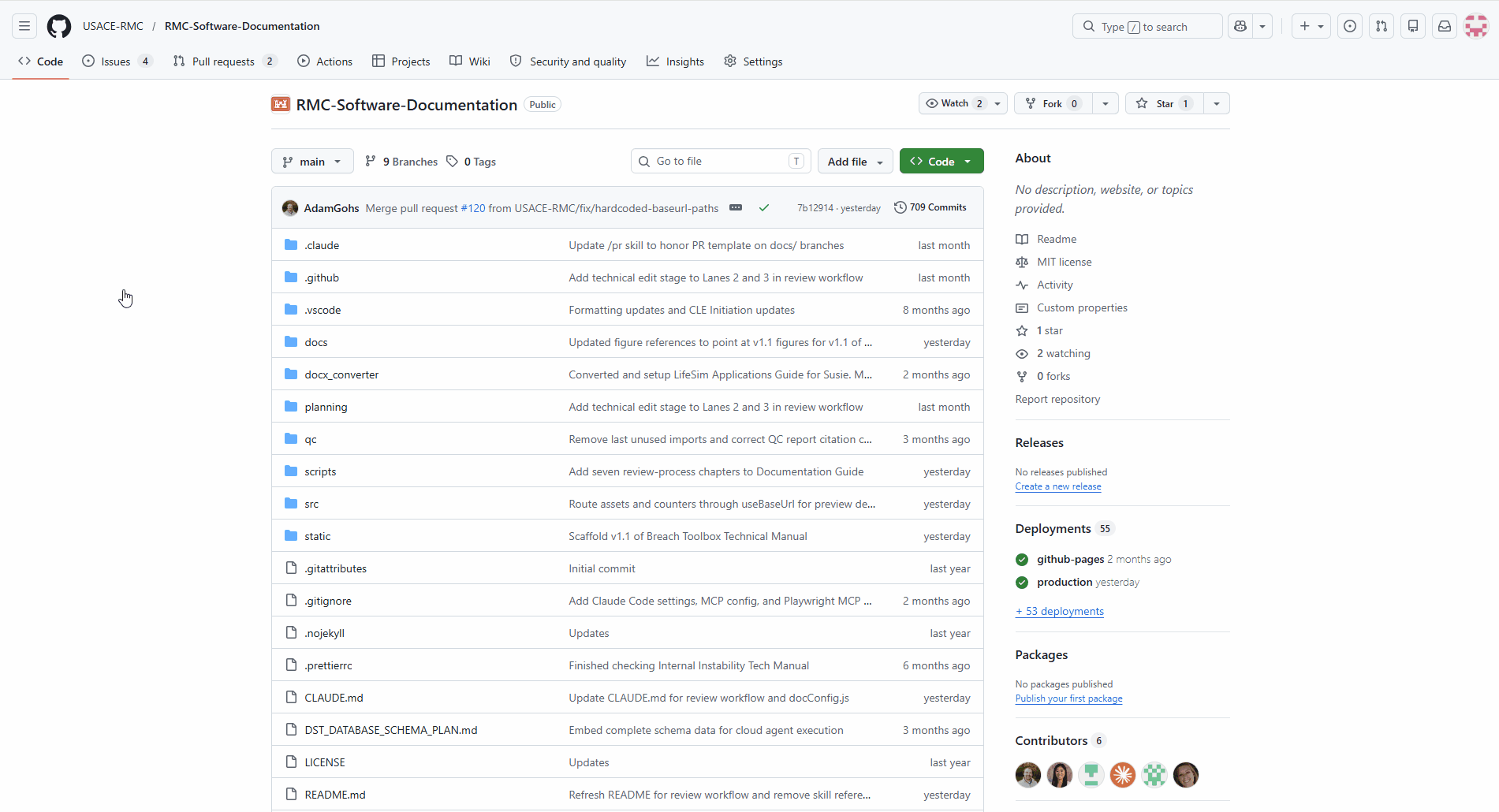The image size is (1499, 812).
Task: Open the issues shortcut icon in header
Action: coord(1350,26)
